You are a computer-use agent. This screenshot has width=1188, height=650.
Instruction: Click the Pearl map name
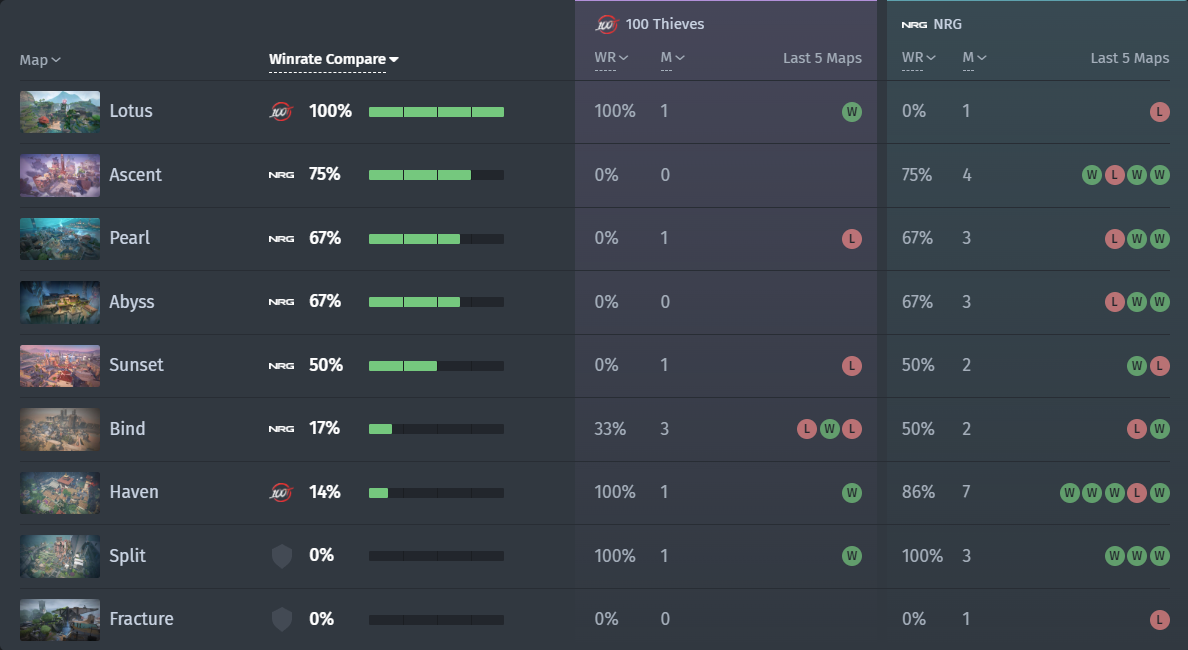pyautogui.click(x=130, y=238)
